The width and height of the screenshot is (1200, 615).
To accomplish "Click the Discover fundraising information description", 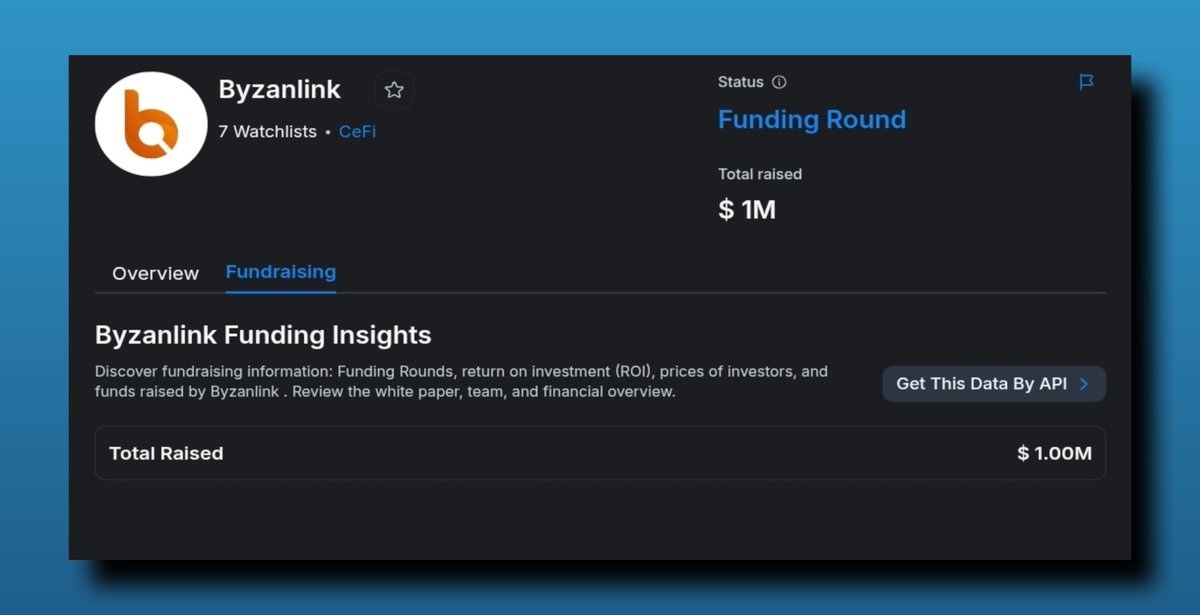I will click(x=461, y=381).
